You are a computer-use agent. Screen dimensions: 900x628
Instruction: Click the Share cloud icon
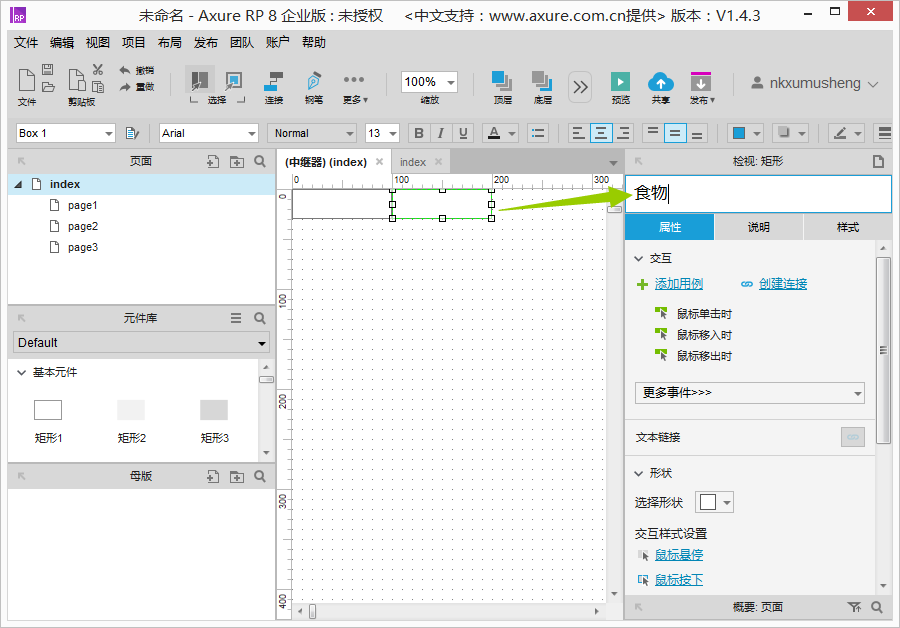pyautogui.click(x=661, y=82)
